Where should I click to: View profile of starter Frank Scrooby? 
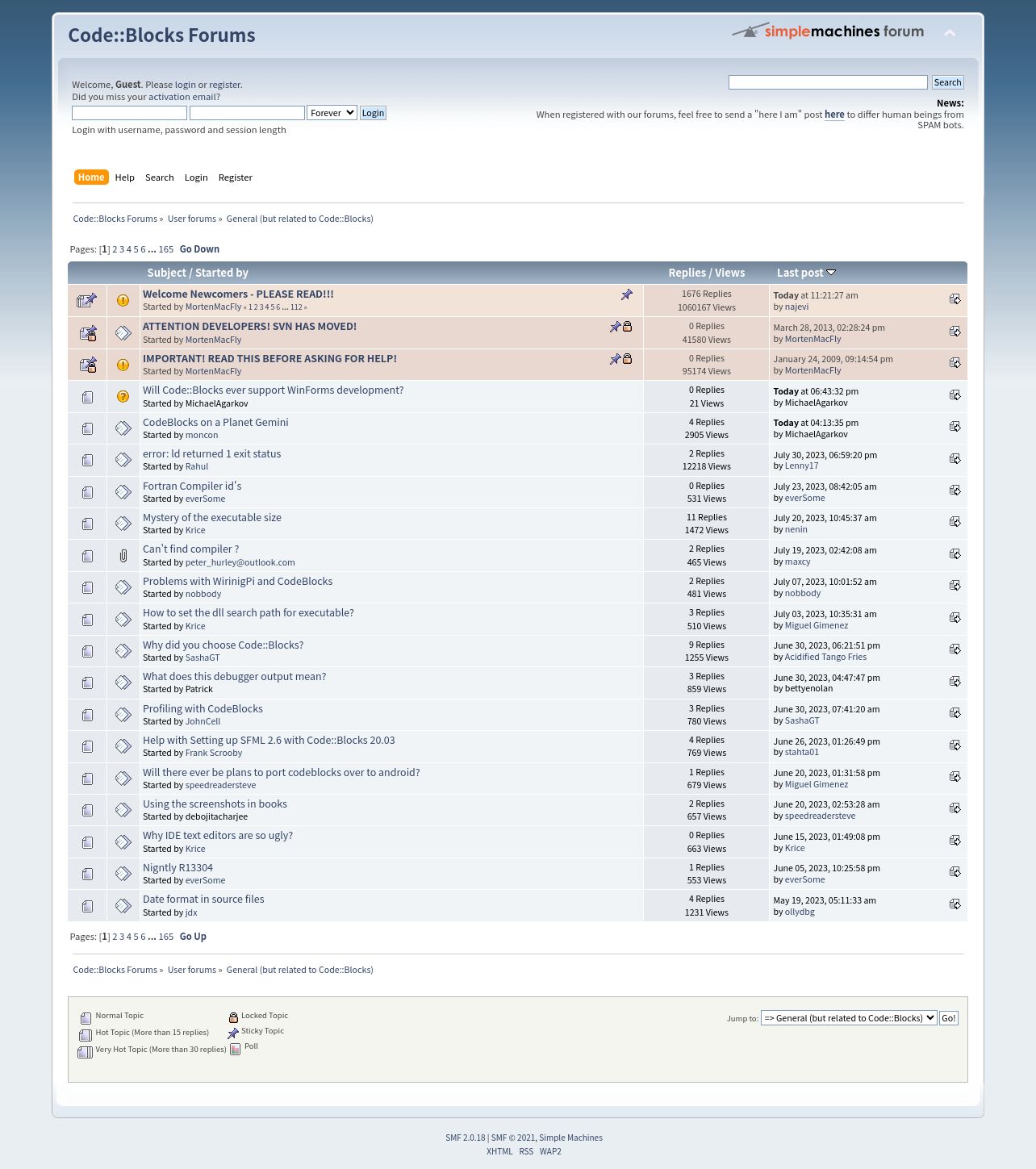(x=214, y=753)
